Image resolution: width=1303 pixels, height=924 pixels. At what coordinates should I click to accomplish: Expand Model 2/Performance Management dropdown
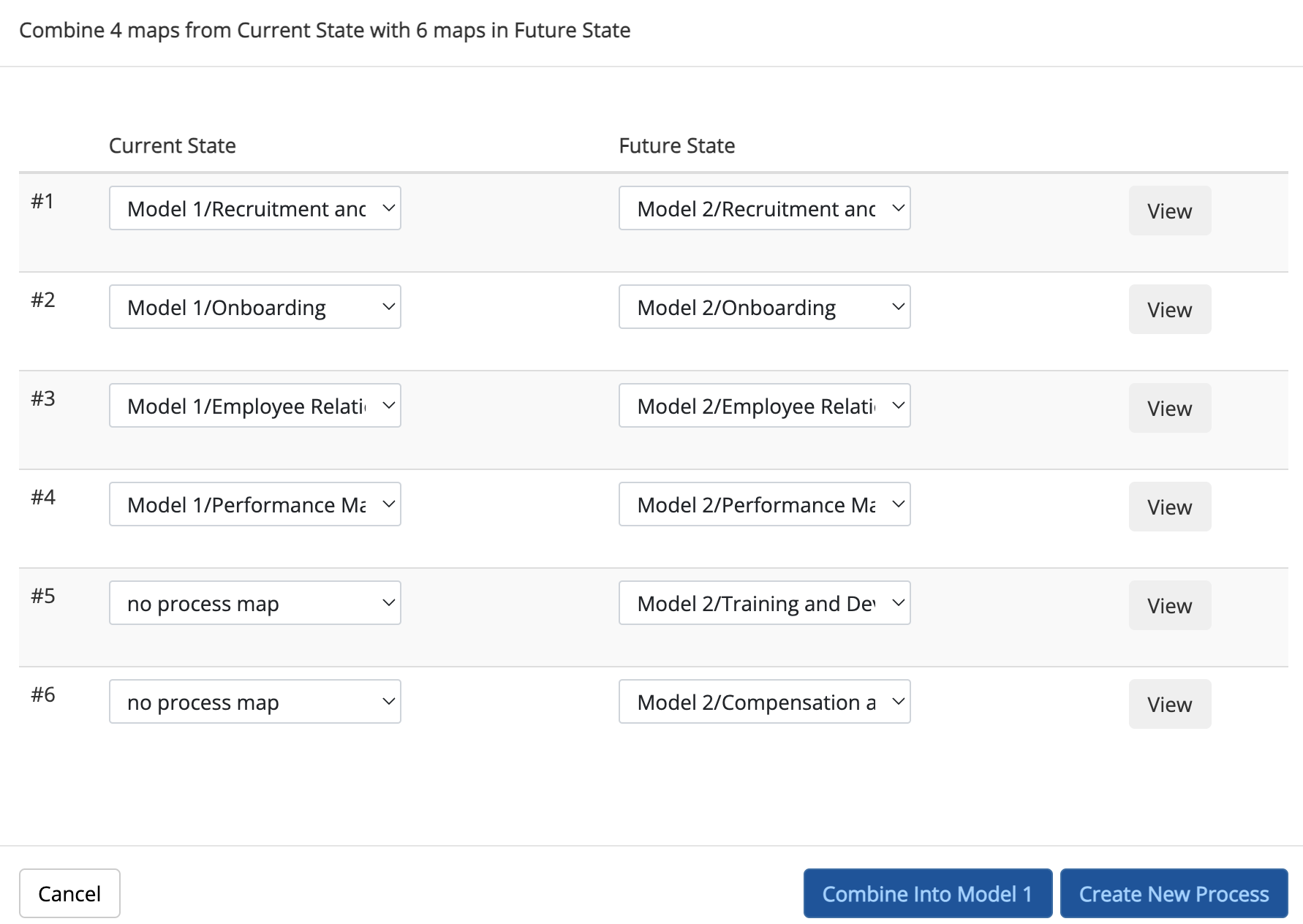764,504
